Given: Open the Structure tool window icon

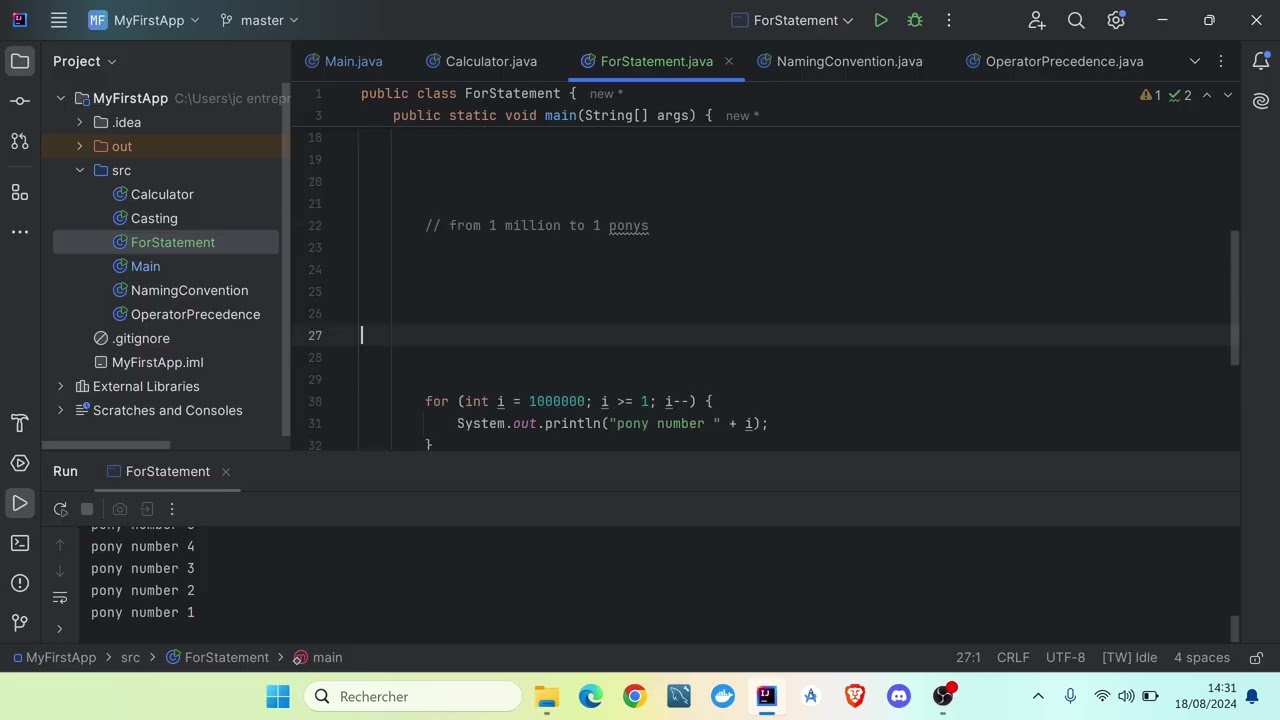Looking at the screenshot, I should click(20, 191).
